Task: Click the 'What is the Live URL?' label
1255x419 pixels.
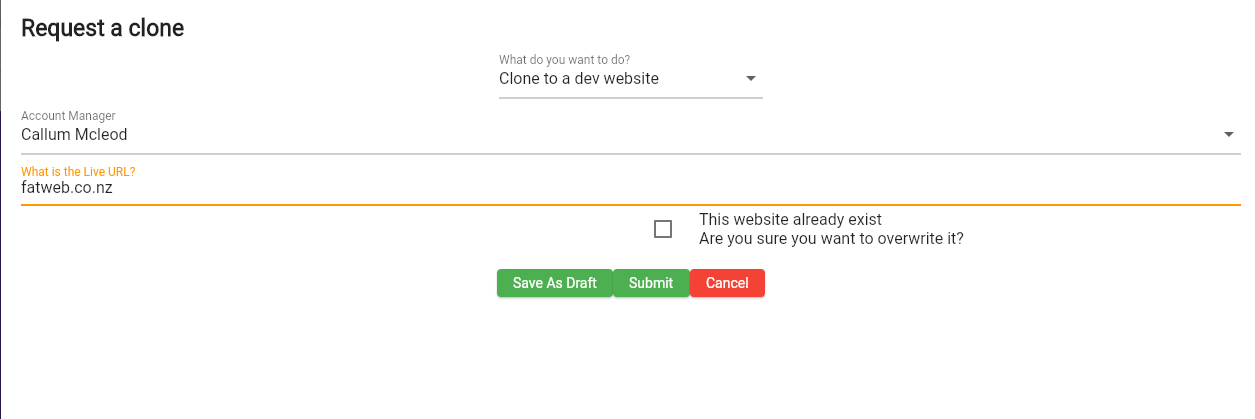Action: pyautogui.click(x=78, y=172)
